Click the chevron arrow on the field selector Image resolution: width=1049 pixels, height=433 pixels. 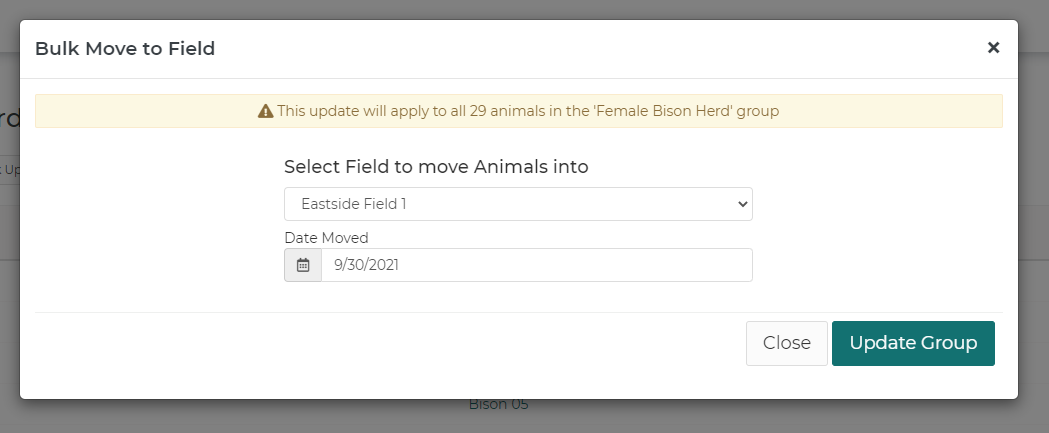click(742, 204)
